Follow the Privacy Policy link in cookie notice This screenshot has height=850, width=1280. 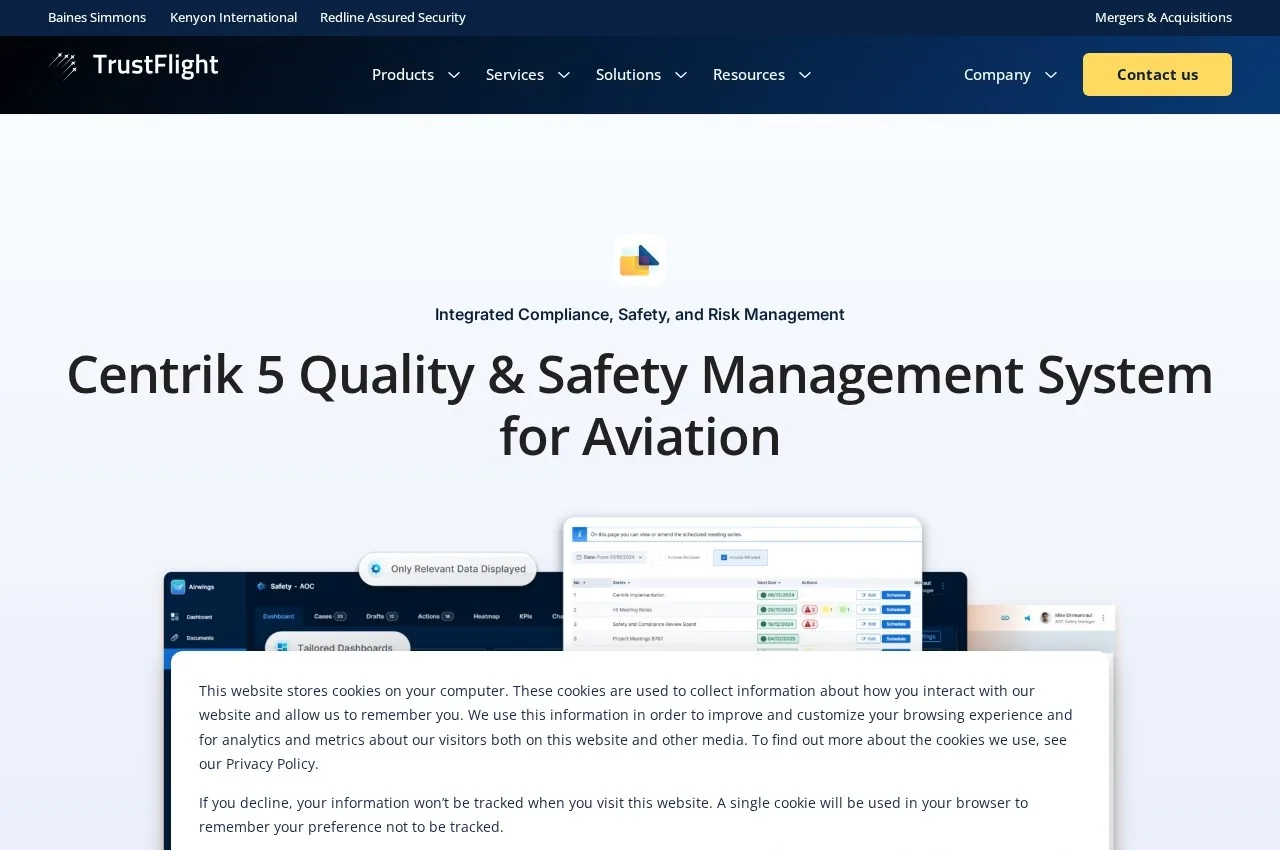[x=270, y=764]
